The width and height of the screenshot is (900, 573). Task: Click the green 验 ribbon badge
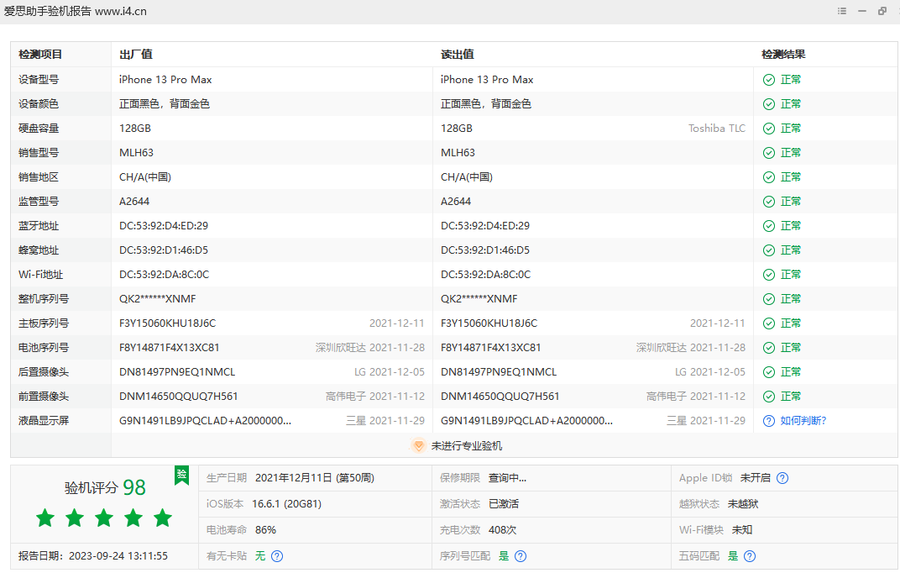click(x=181, y=475)
